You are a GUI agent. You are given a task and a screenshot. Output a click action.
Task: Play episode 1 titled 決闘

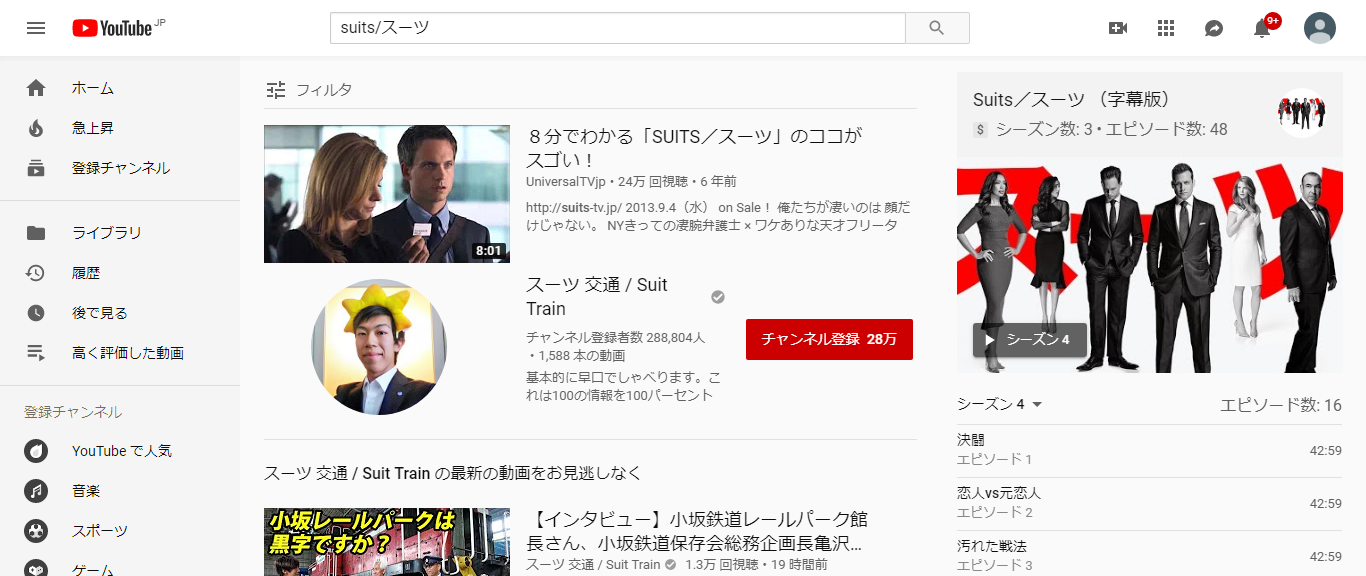1150,450
